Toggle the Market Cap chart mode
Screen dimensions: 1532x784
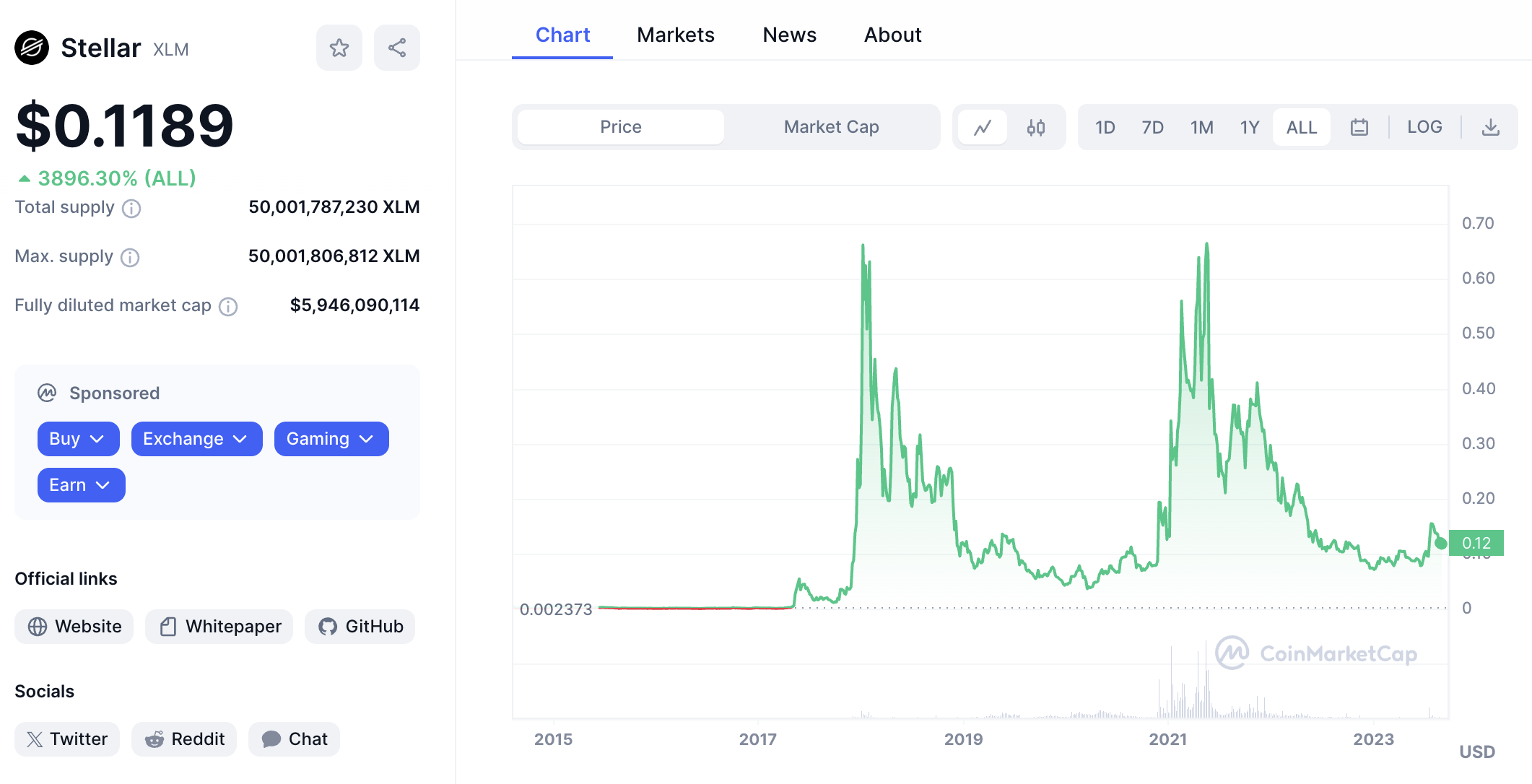[x=832, y=127]
